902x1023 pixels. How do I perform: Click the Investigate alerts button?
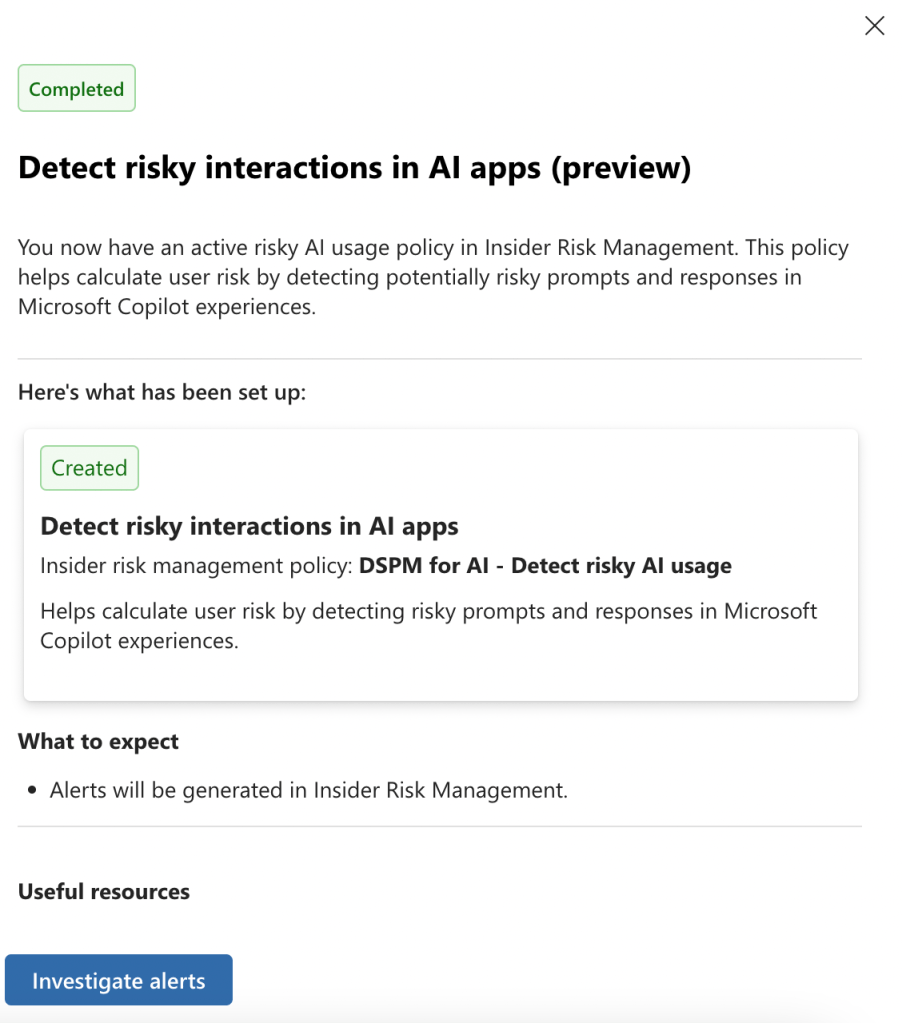118,980
